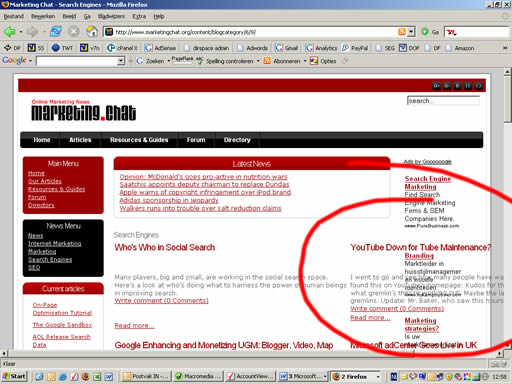Open the Help menu
The width and height of the screenshot is (512, 384).
click(x=159, y=16)
